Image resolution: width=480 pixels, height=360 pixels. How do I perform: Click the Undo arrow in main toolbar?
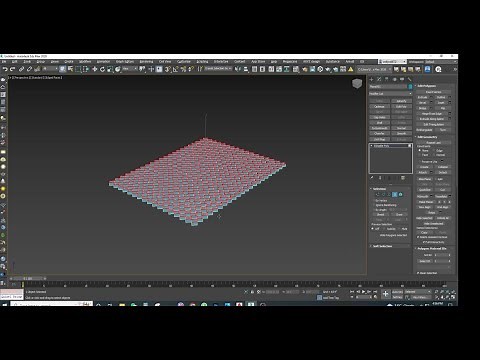click(x=5, y=69)
